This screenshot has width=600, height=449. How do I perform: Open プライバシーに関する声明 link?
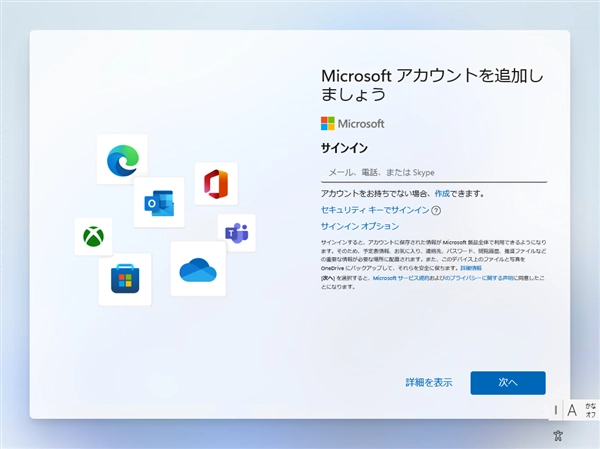click(x=481, y=278)
